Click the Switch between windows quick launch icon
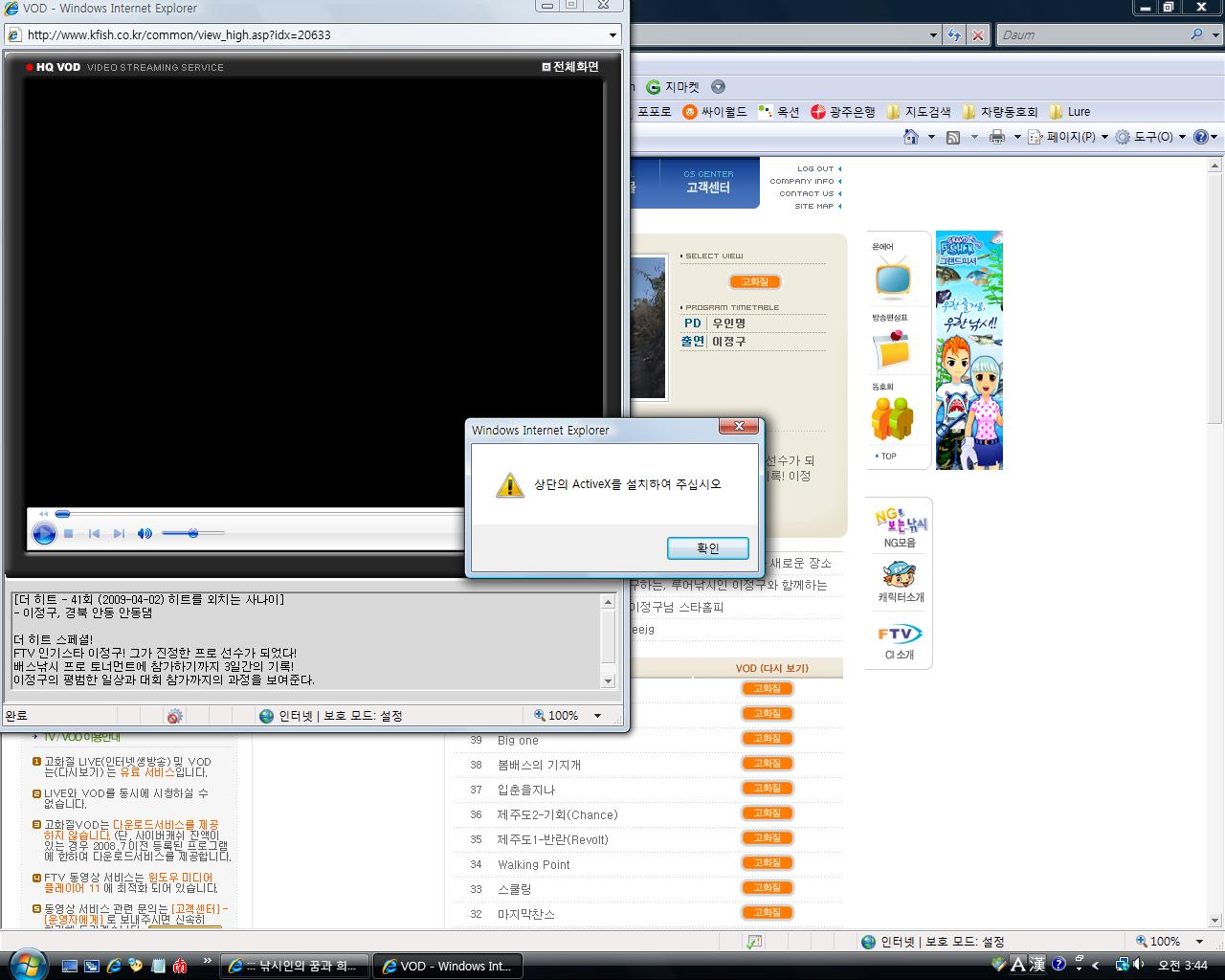The height and width of the screenshot is (980, 1225). pyautogui.click(x=92, y=966)
